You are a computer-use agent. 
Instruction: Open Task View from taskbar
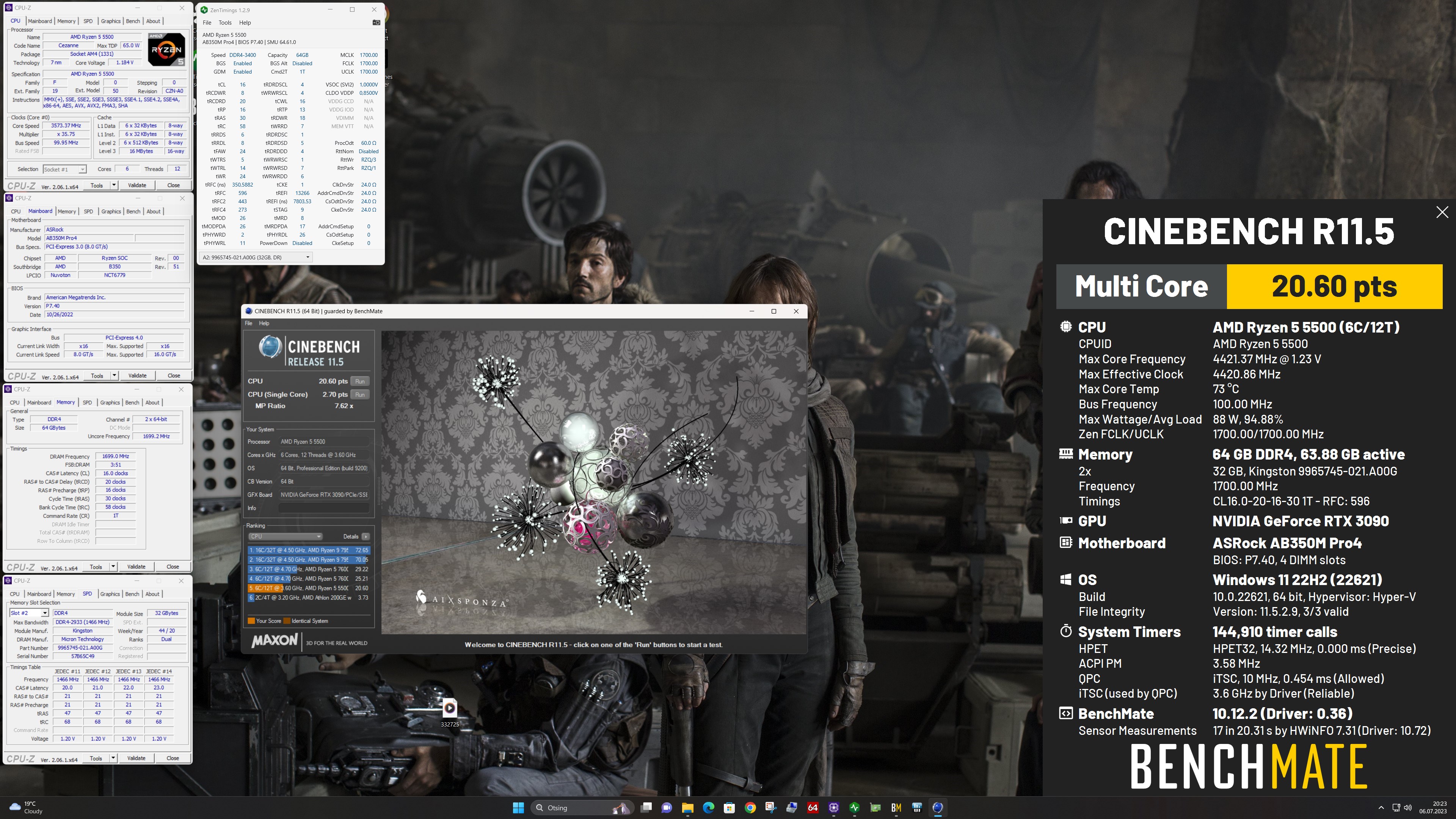click(x=646, y=808)
